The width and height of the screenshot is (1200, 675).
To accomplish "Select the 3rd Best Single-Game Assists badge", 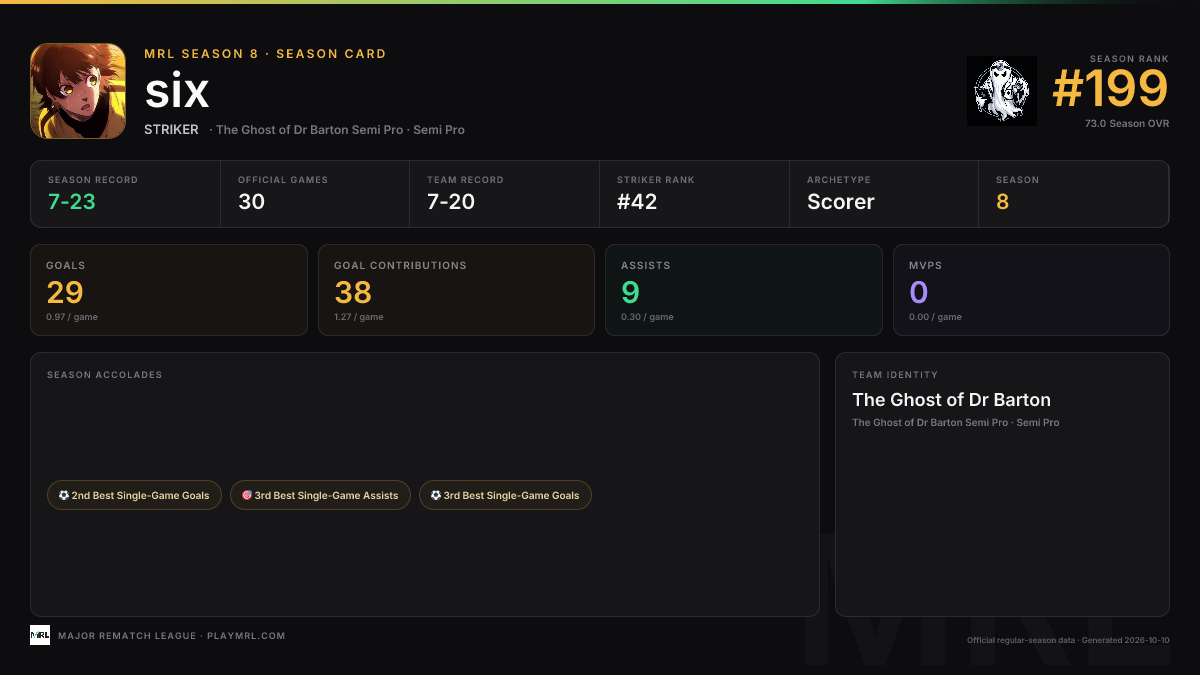I will 320,495.
